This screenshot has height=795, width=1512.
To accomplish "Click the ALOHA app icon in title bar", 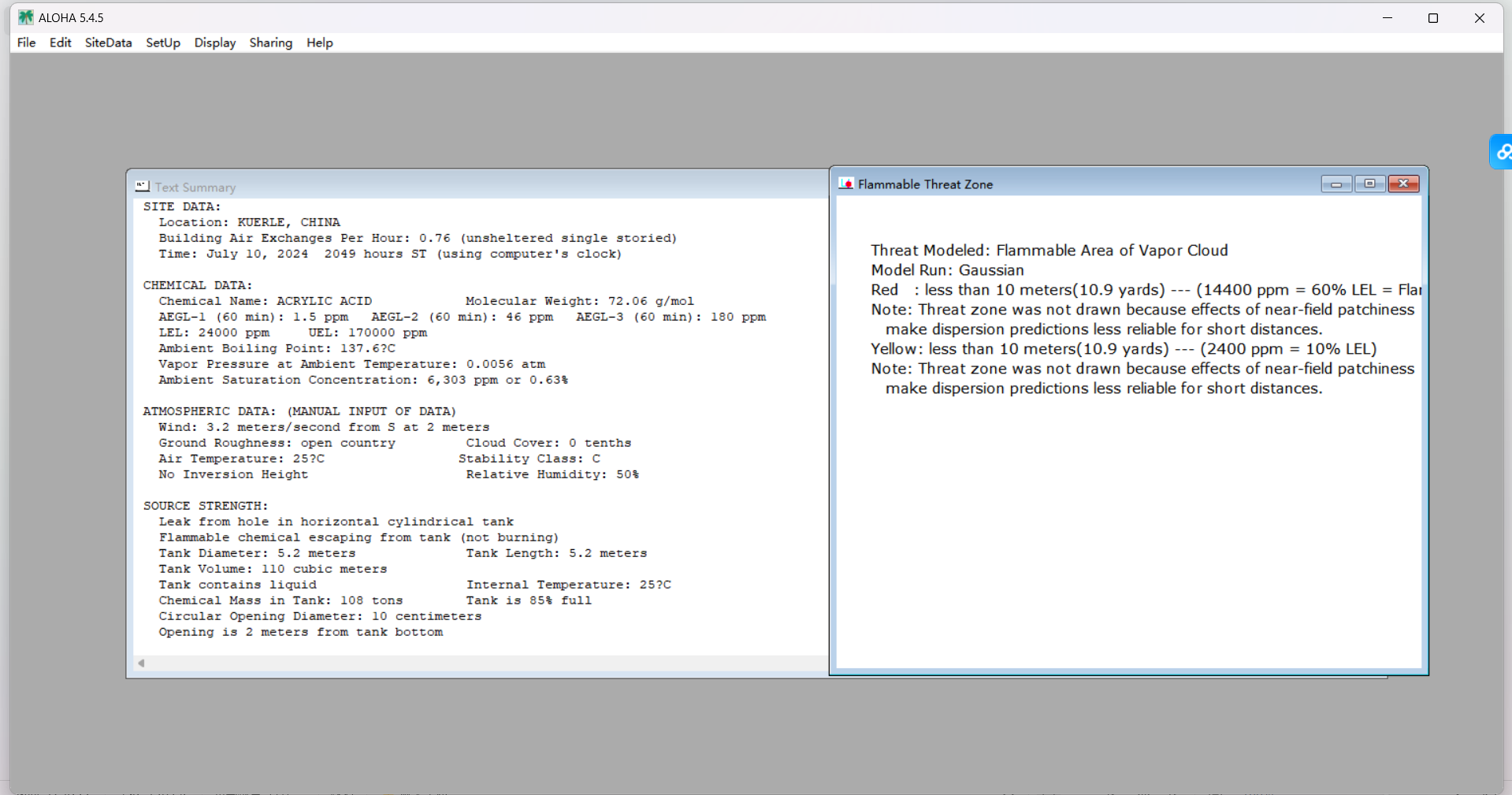I will [x=26, y=17].
